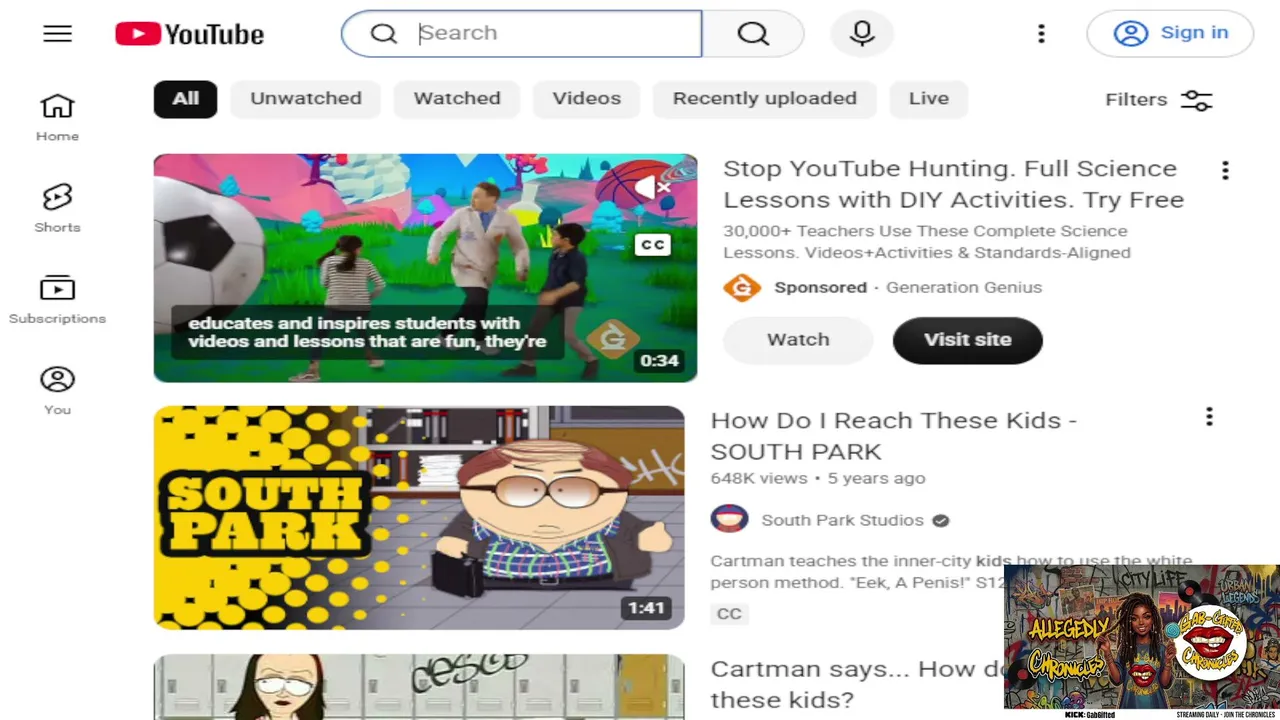
Task: Select the Watched filter chip
Action: point(457,98)
